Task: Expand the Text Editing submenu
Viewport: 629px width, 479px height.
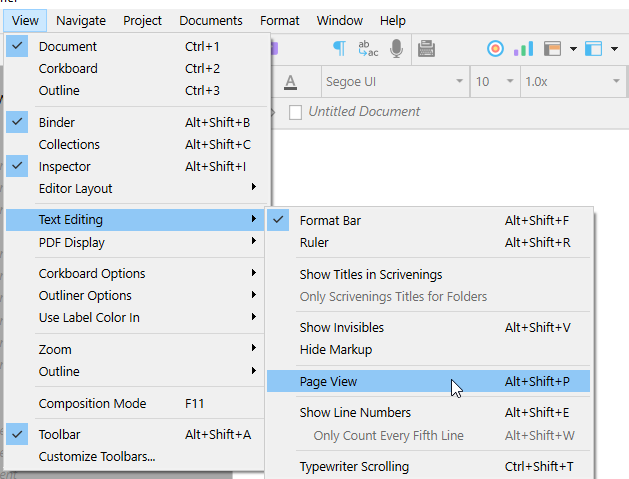Action: tap(136, 220)
